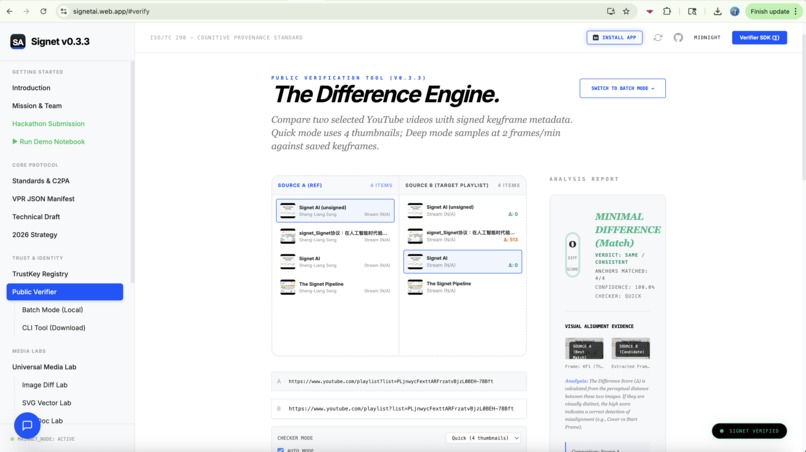
Task: Select Source A 'Signet AI' row
Action: click(335, 262)
